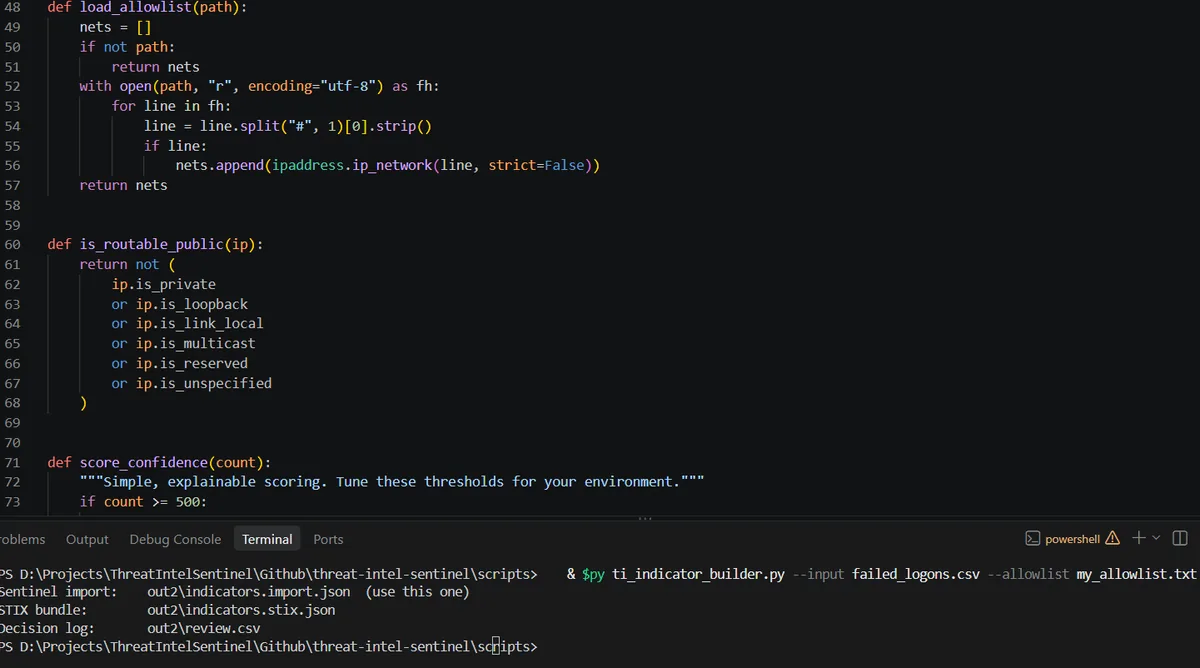Click "return nets" on line 57
The width and height of the screenshot is (1200, 668).
[124, 186]
